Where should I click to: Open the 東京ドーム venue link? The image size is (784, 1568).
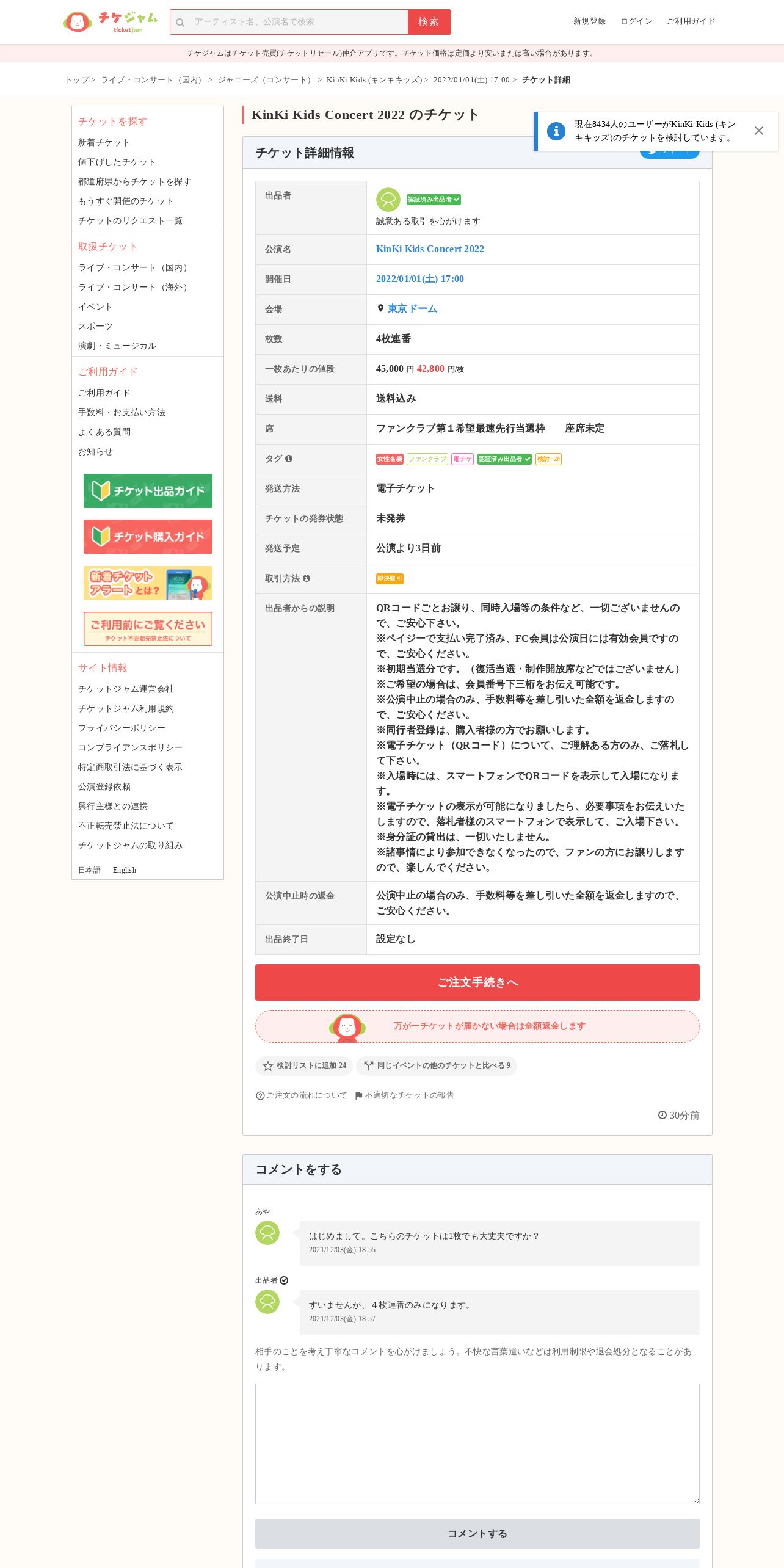click(412, 309)
